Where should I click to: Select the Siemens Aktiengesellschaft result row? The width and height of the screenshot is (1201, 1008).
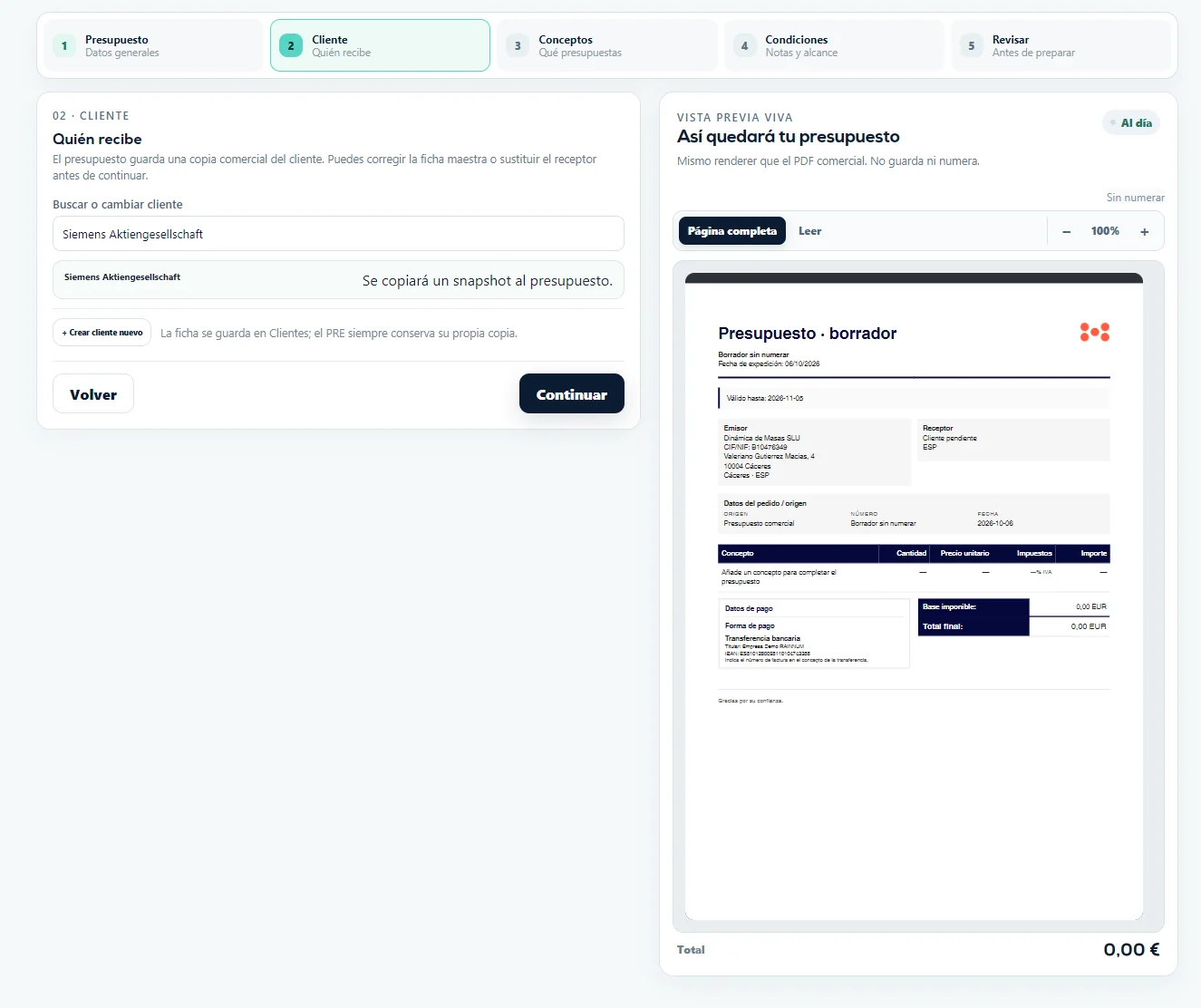coord(338,280)
